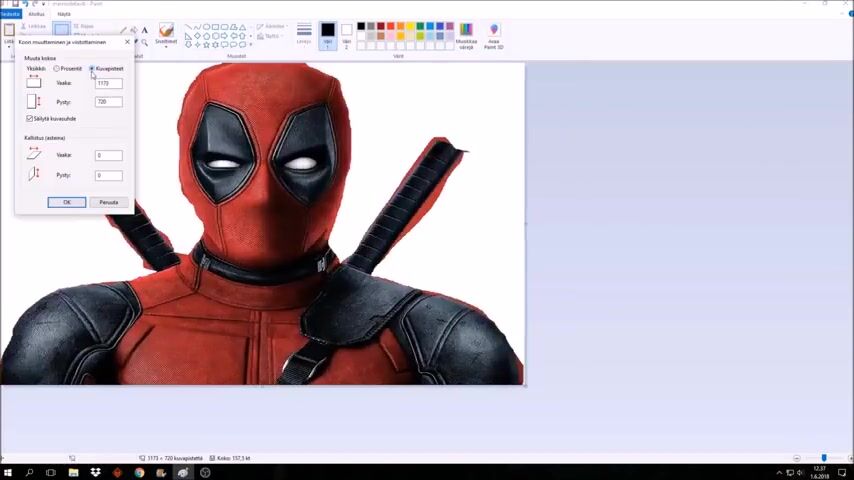
Task: Toggle the Säilytä kuvasuhde checkbox
Action: 29,118
